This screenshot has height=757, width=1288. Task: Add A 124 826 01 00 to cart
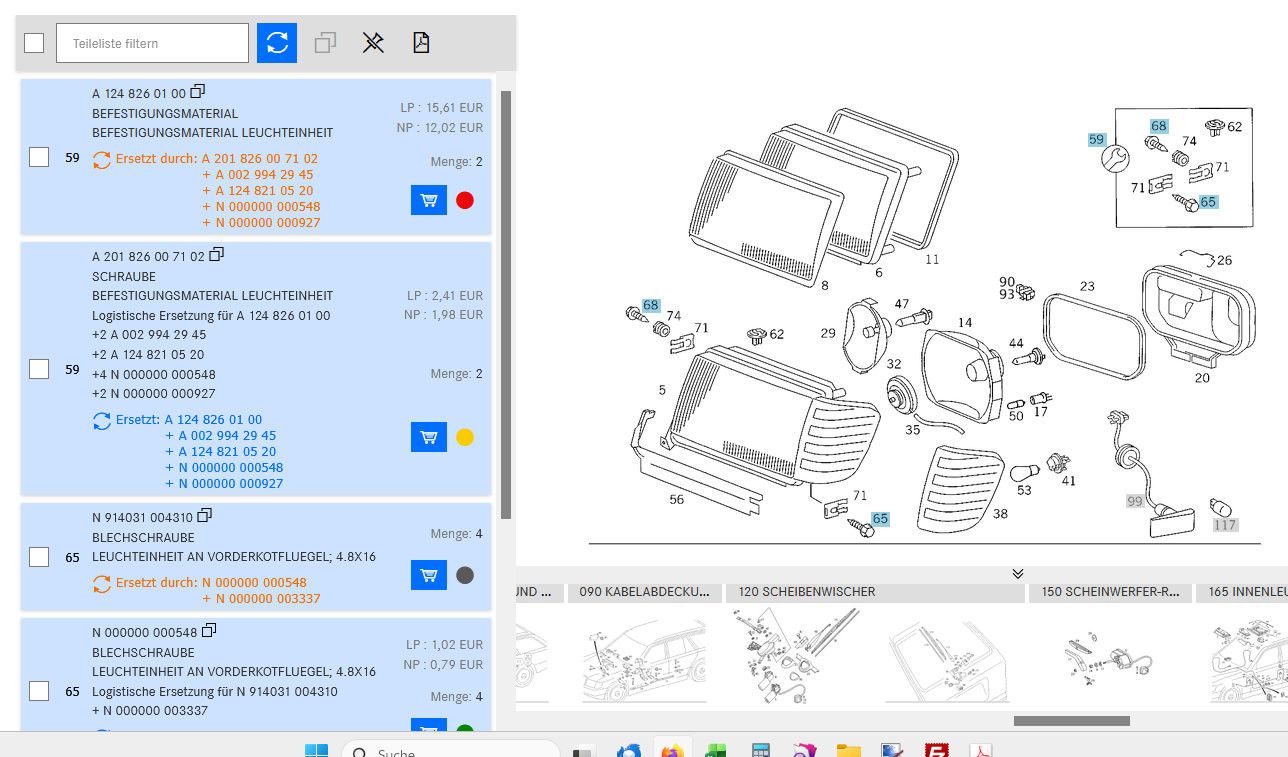(x=428, y=200)
